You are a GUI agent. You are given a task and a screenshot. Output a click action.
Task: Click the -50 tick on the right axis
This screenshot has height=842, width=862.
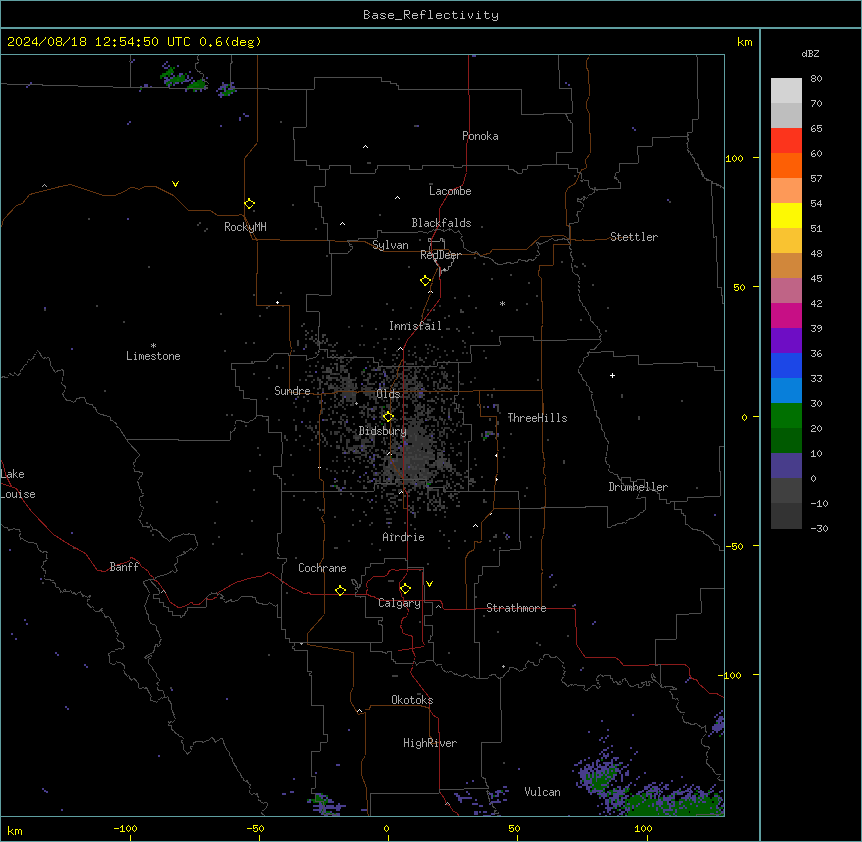[x=734, y=546]
